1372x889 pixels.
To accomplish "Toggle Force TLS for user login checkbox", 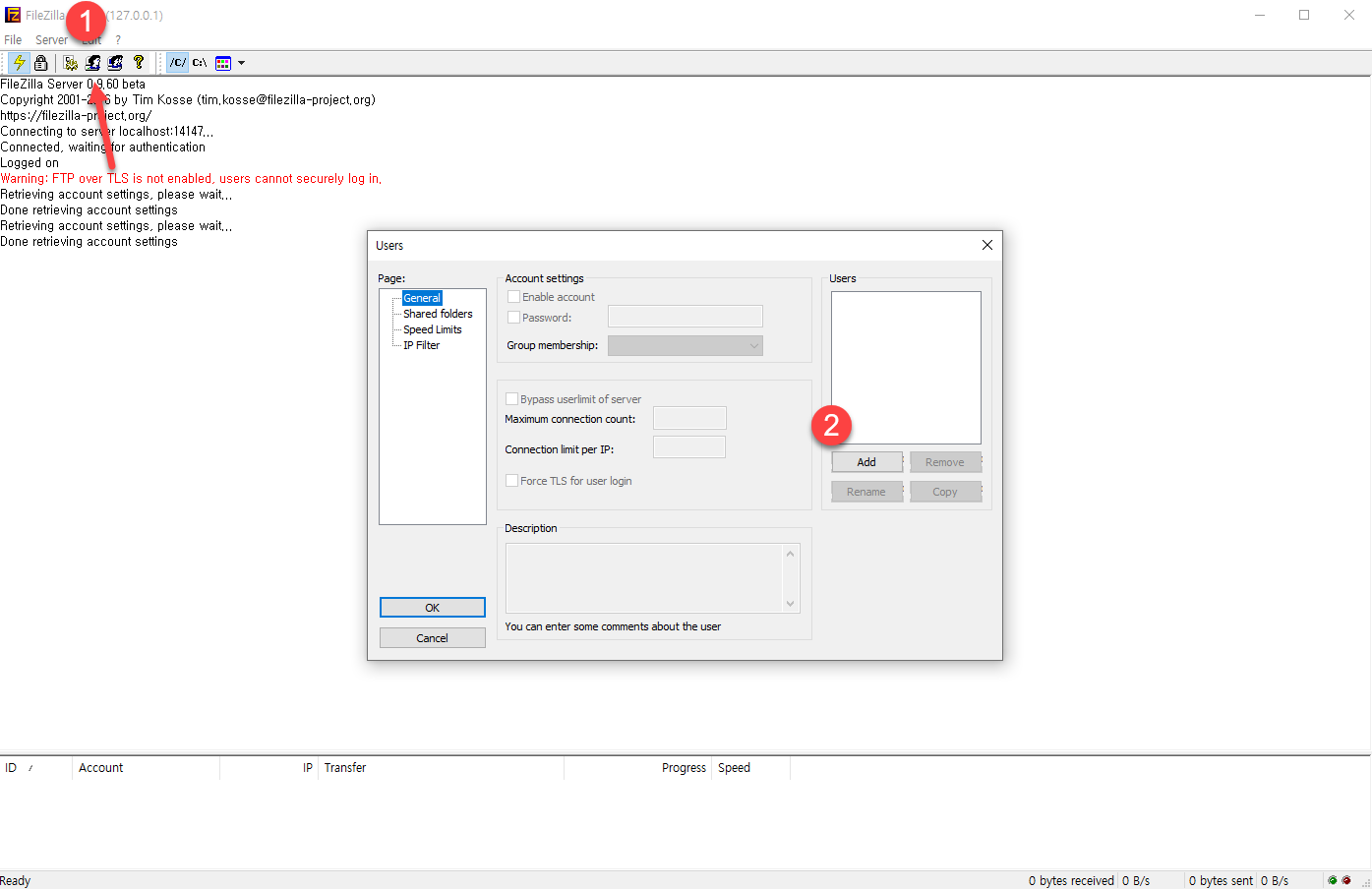I will coord(511,481).
